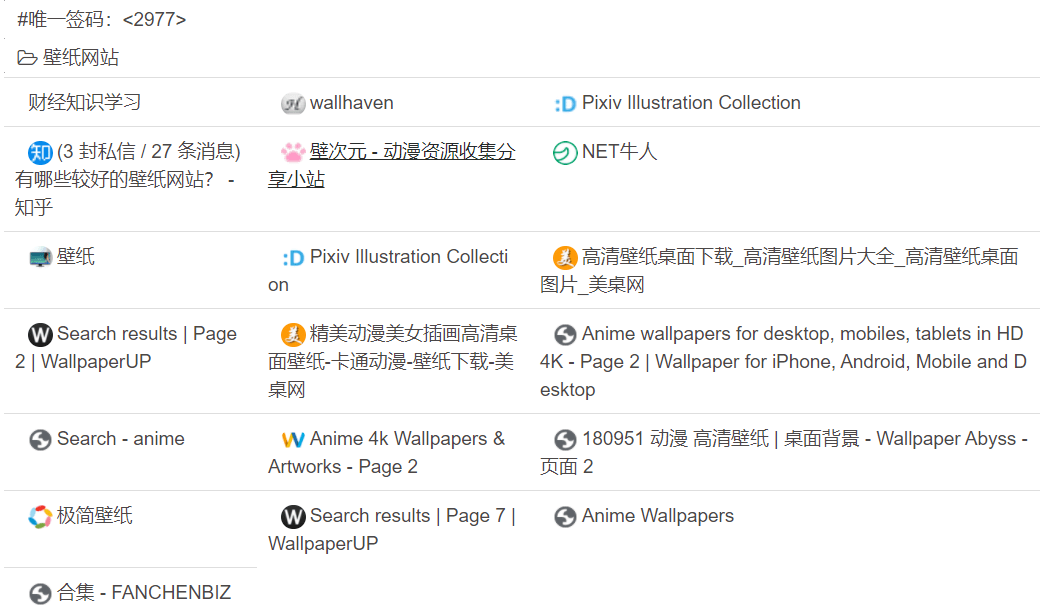1042x615 pixels.
Task: Click the W icon of Search results Page 2
Action: 40,334
